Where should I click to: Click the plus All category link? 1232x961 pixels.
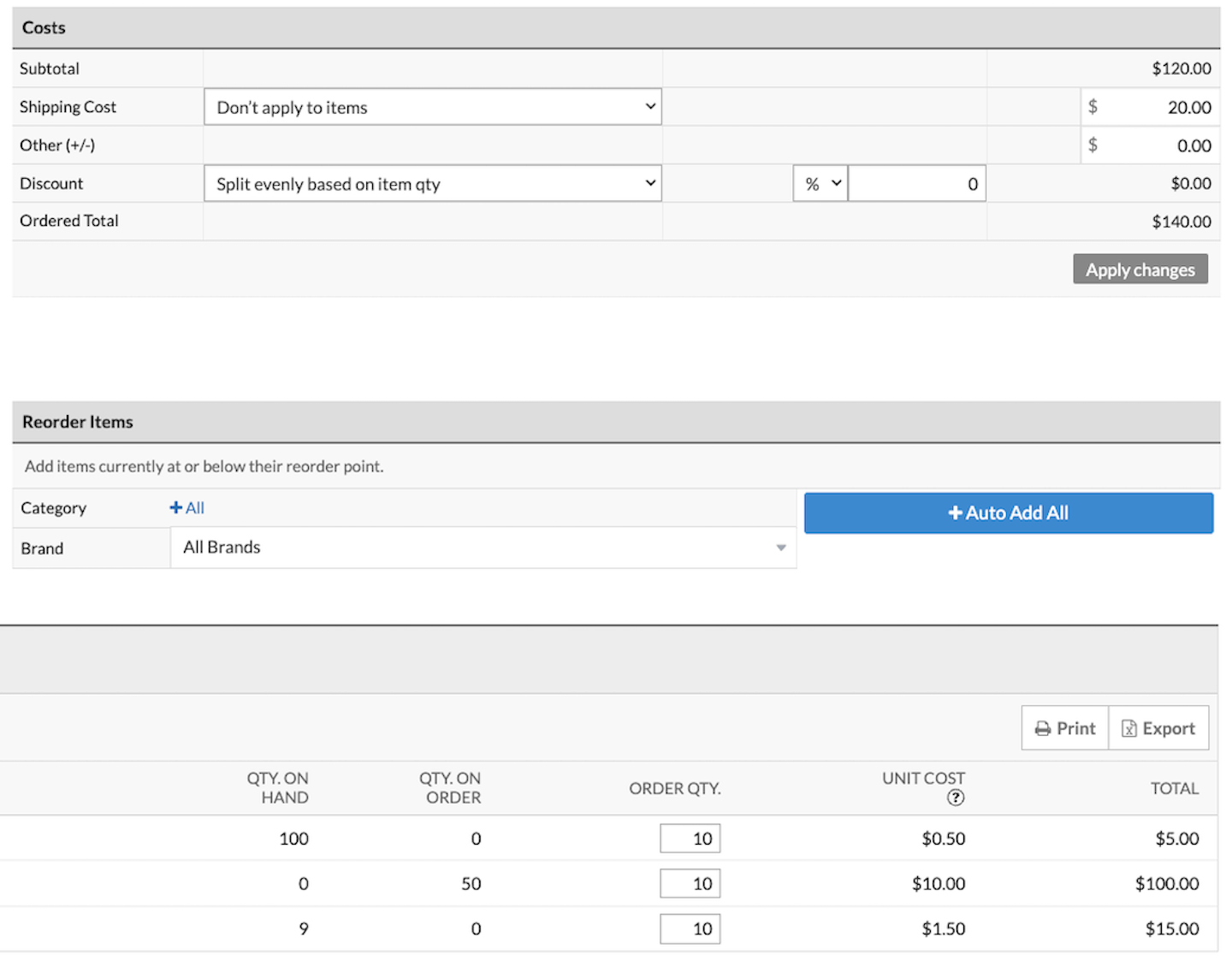click(x=187, y=507)
